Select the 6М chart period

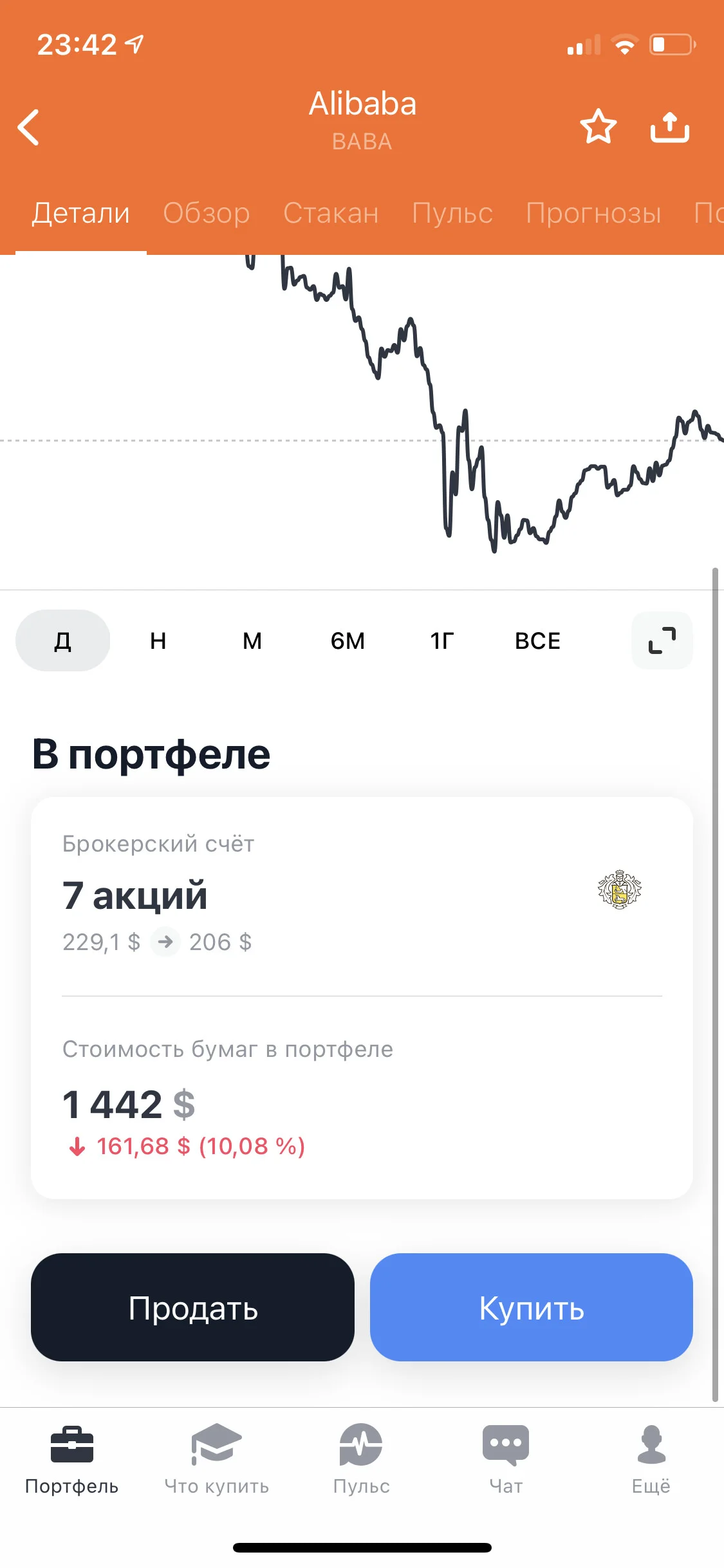tap(348, 640)
